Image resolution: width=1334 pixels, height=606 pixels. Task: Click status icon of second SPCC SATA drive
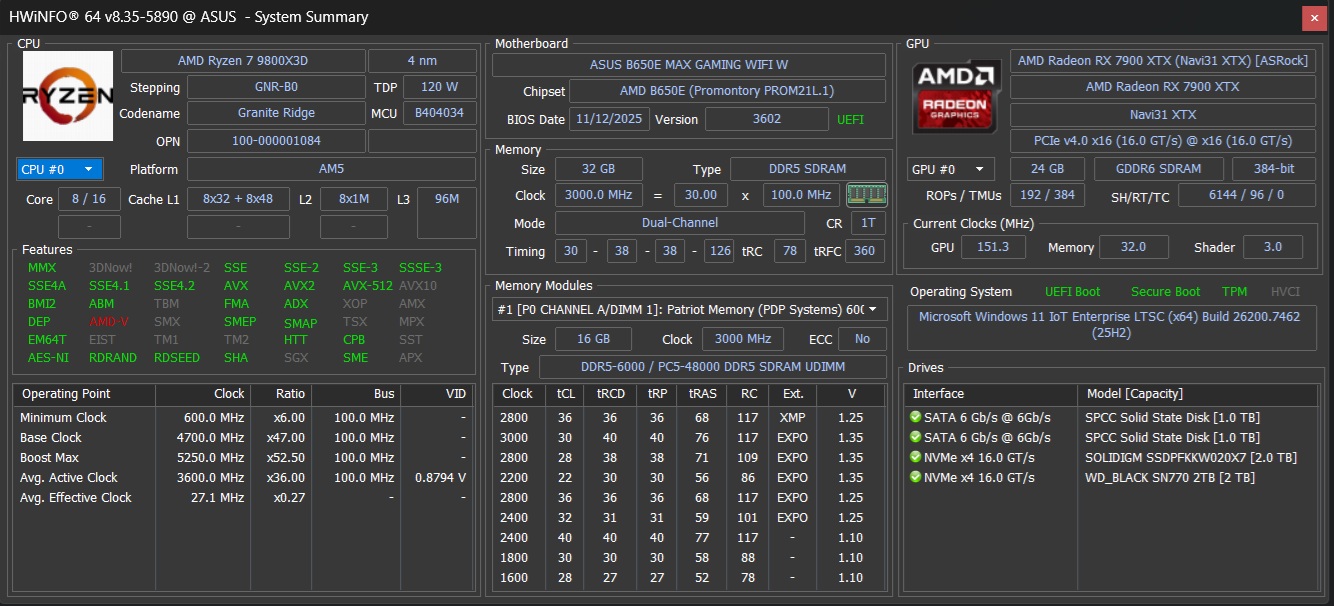coord(915,437)
